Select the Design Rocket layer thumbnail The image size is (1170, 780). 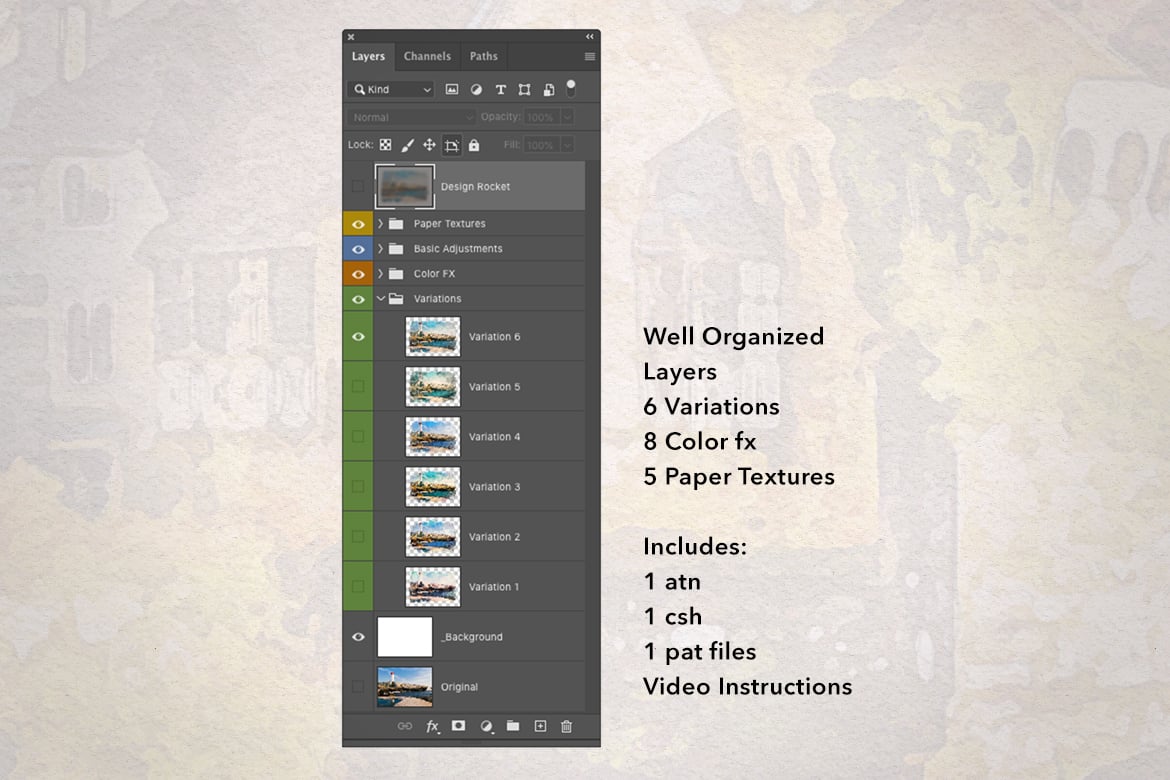point(404,187)
